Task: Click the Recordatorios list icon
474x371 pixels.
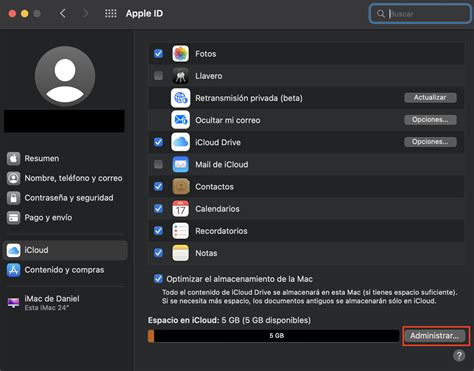Action: [180, 231]
